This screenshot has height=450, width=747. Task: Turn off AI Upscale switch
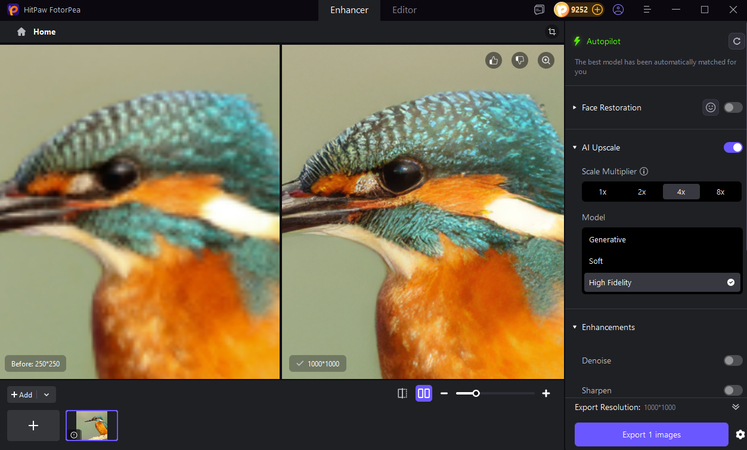(733, 148)
